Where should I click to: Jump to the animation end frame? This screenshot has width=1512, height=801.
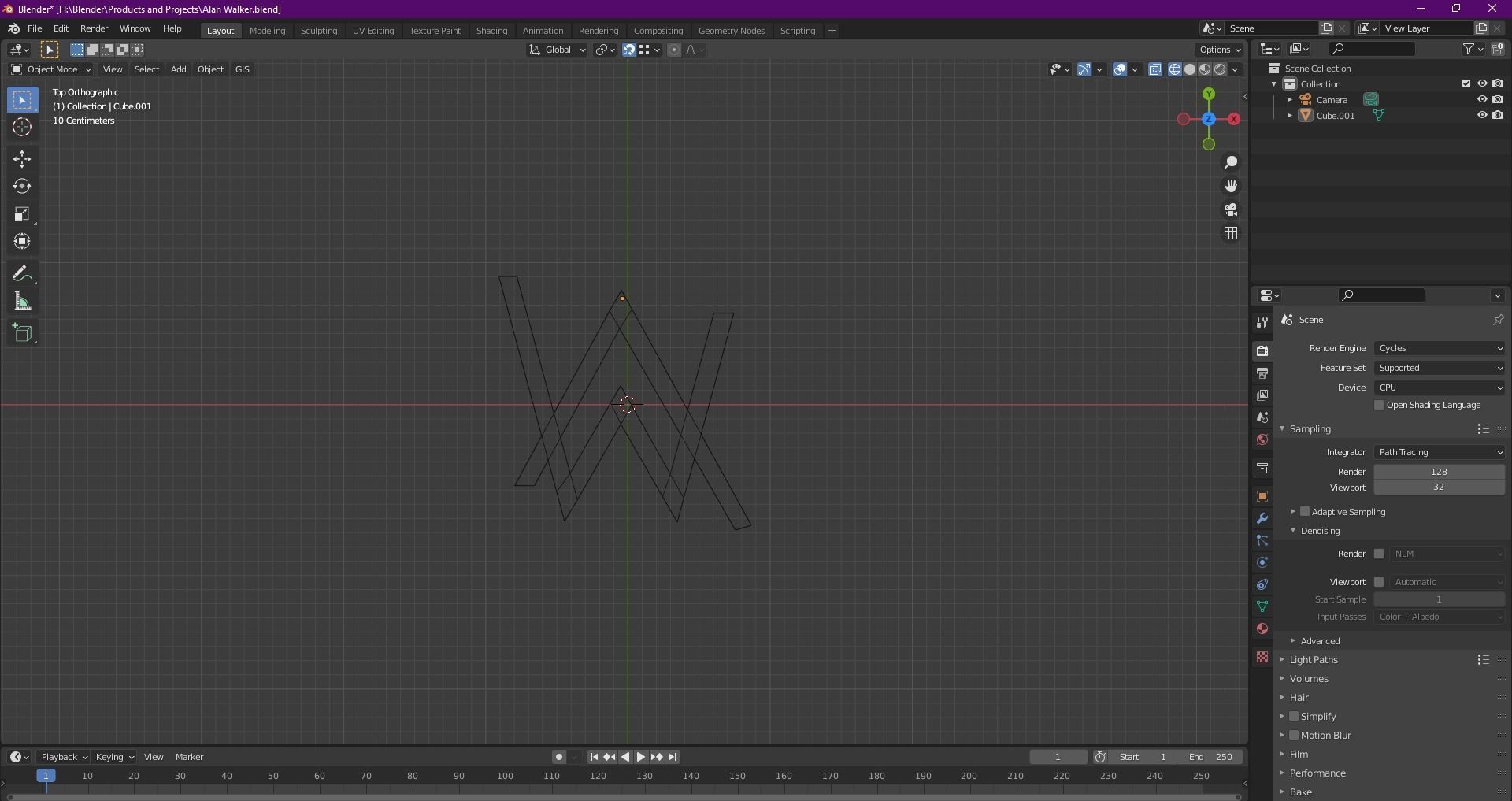(673, 757)
